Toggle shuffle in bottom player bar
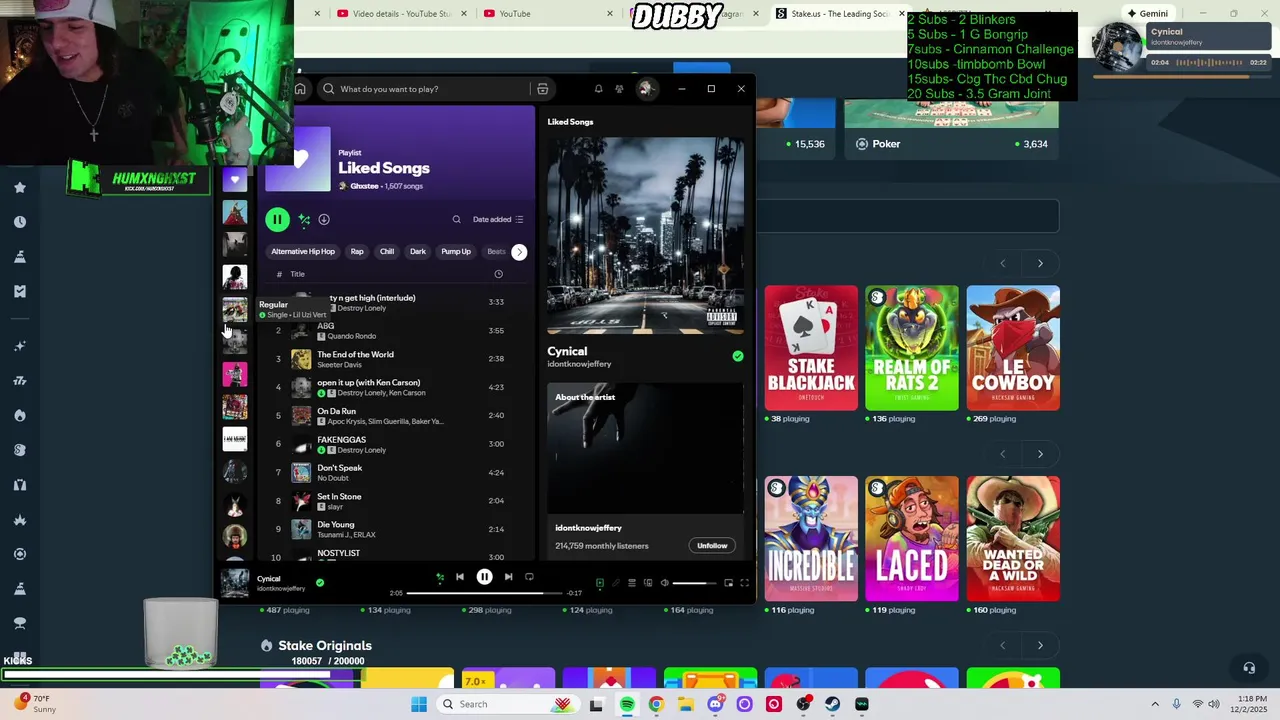This screenshot has height=720, width=1280. tap(440, 577)
